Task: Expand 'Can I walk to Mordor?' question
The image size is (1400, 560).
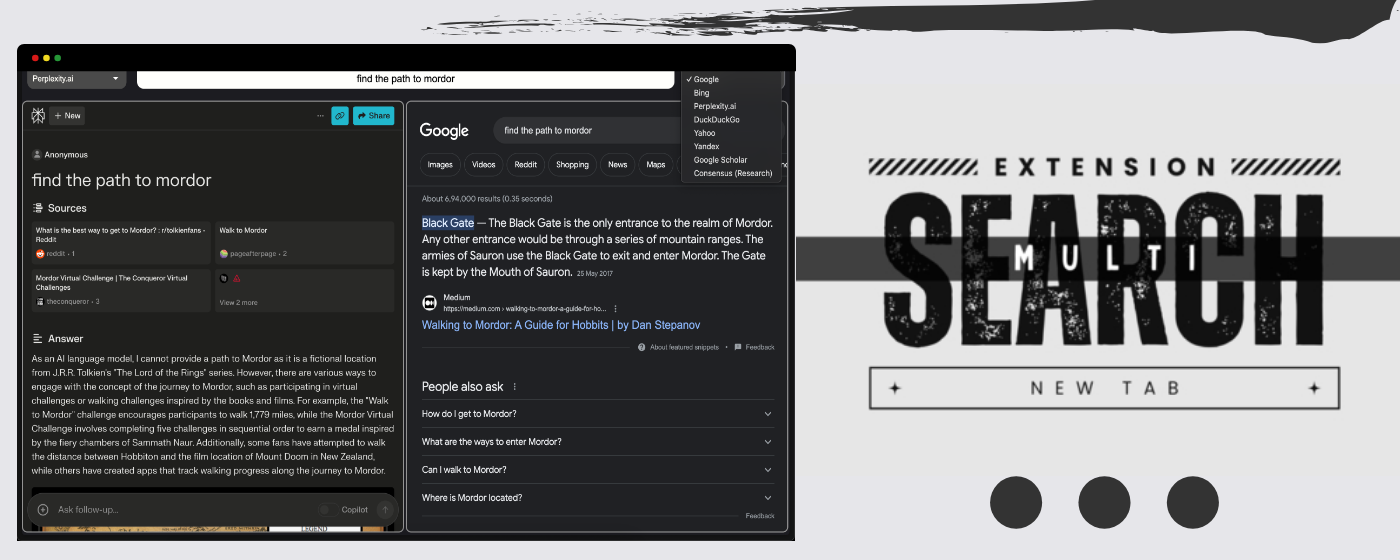Action: 597,470
